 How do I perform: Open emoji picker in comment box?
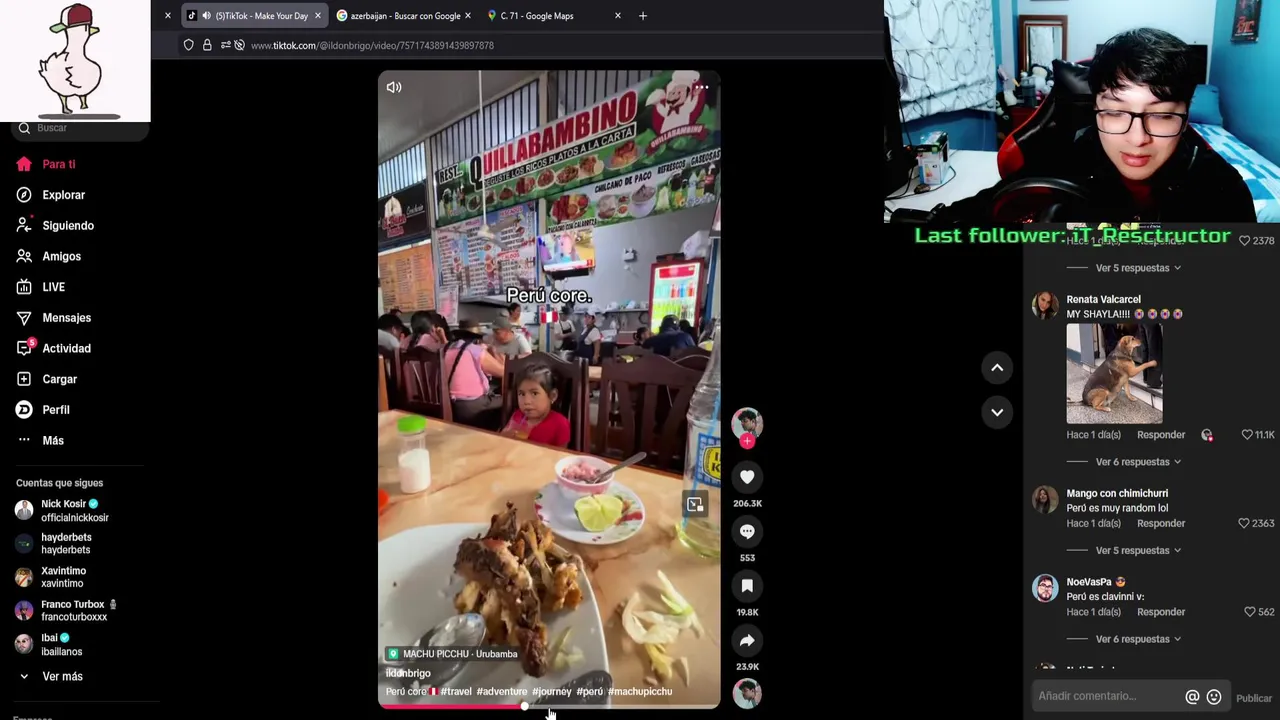click(1214, 697)
